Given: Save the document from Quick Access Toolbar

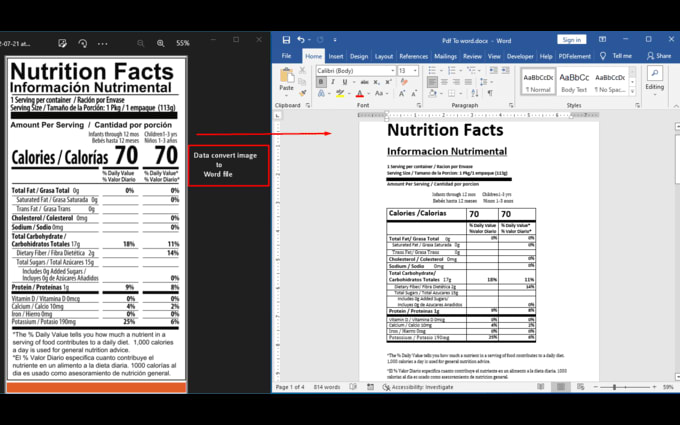Looking at the screenshot, I should click(x=286, y=40).
